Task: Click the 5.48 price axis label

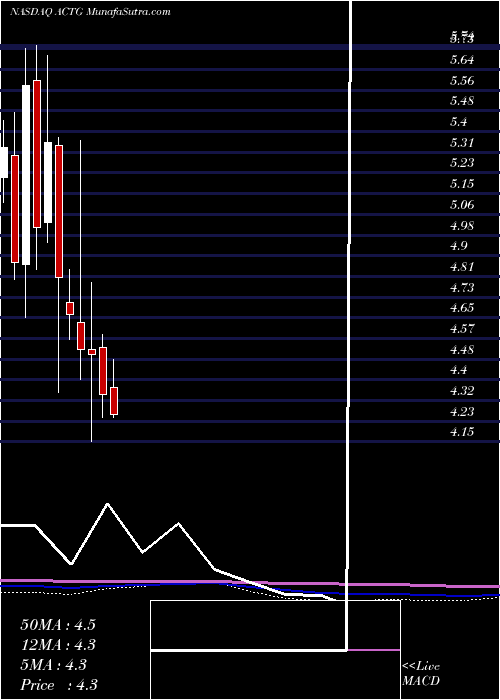Action: point(462,101)
